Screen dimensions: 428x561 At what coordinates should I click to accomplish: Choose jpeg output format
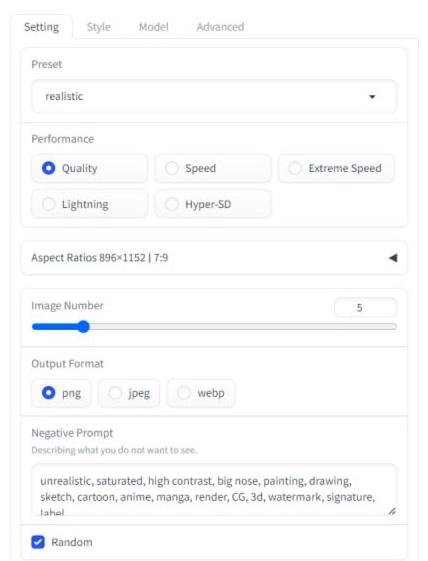(x=129, y=393)
